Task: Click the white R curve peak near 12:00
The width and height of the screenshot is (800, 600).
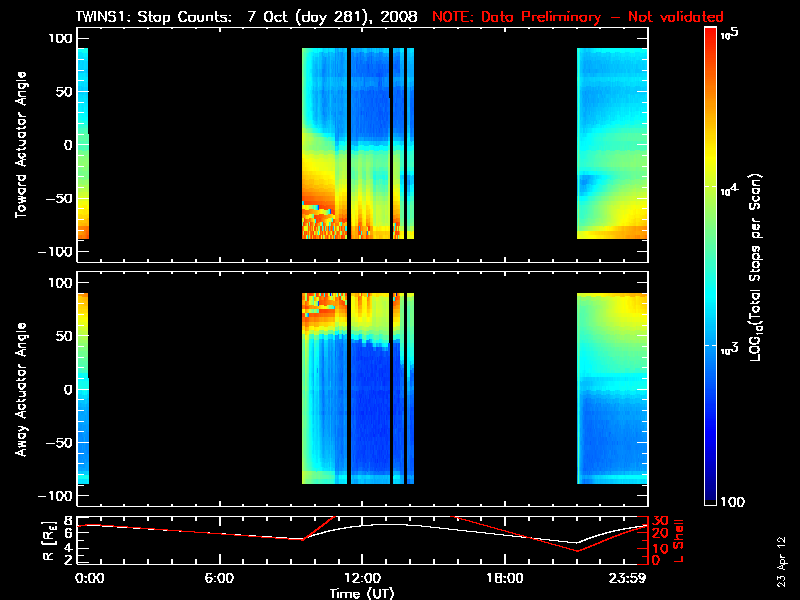Action: pos(385,524)
